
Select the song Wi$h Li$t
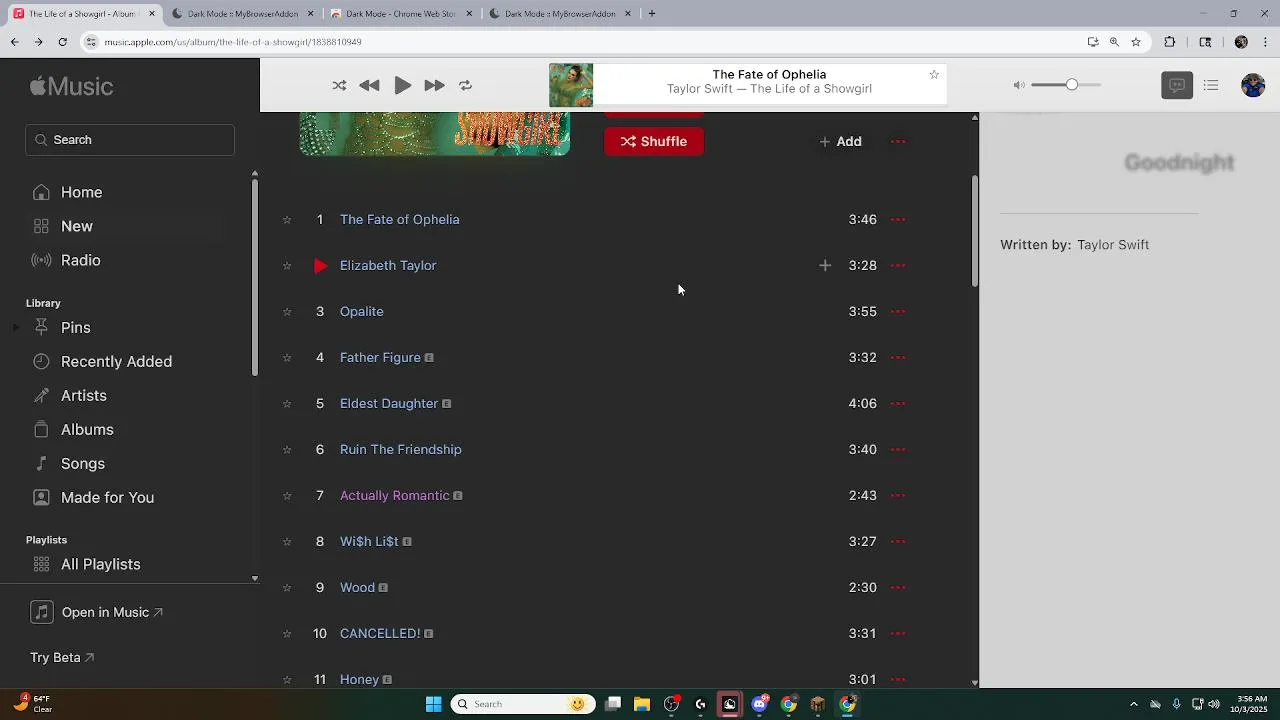click(x=369, y=542)
